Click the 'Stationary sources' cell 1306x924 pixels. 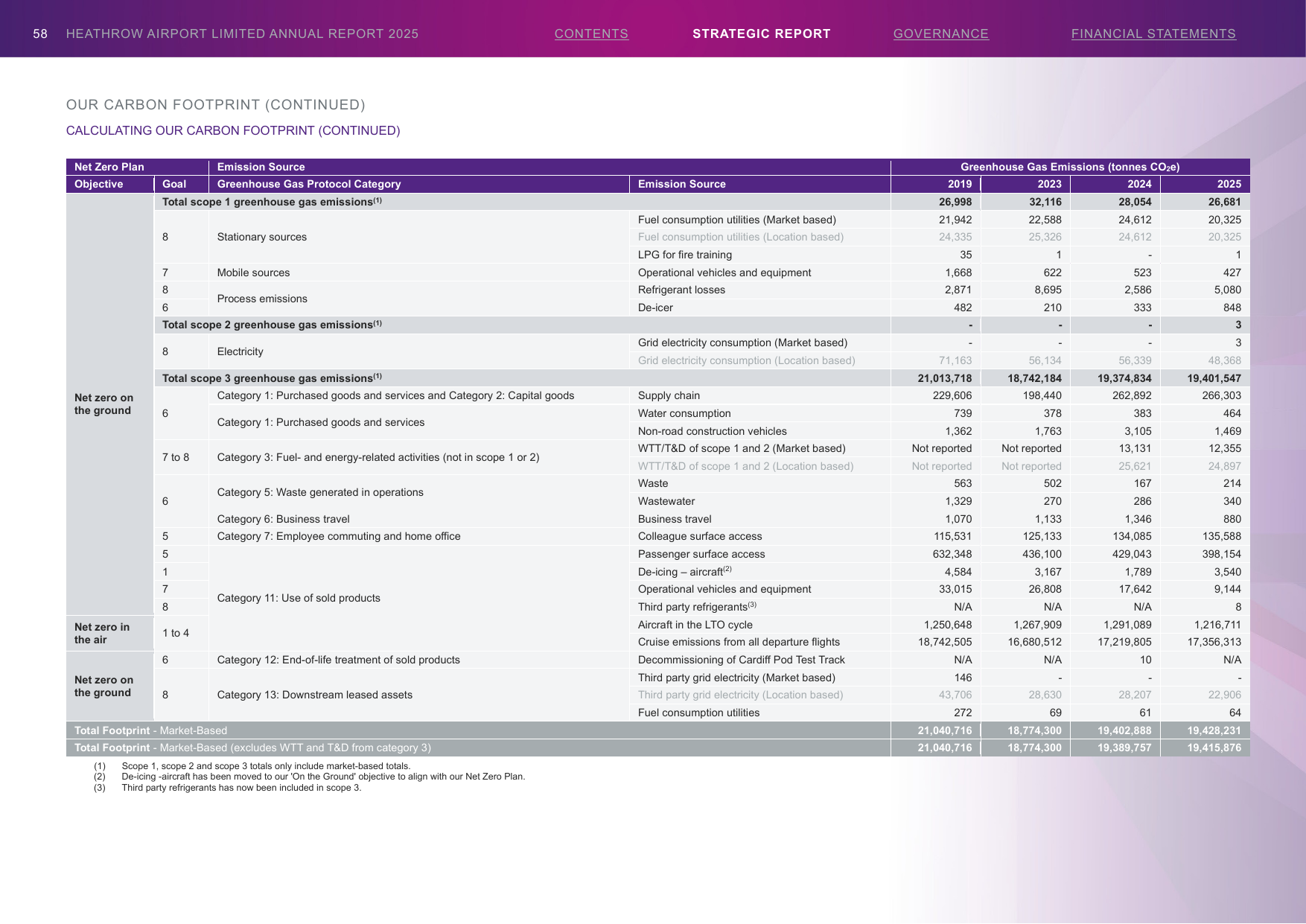[262, 237]
